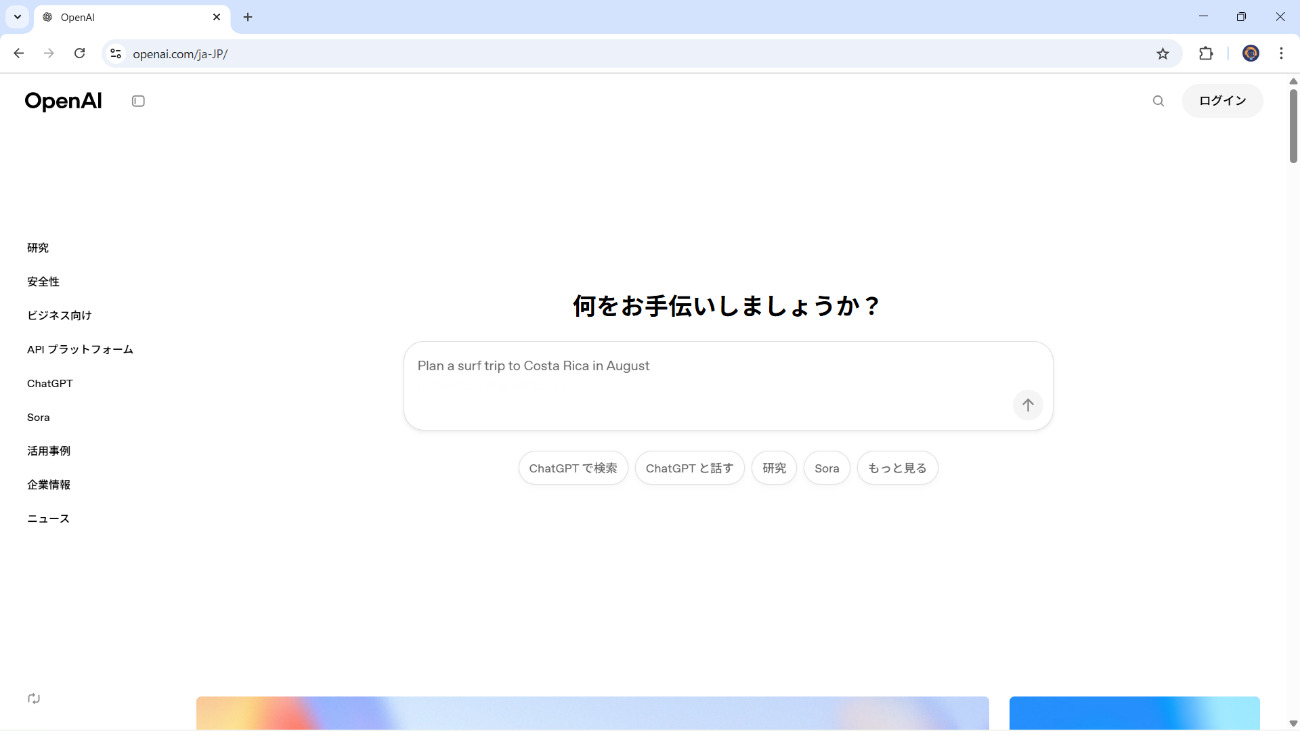The width and height of the screenshot is (1300, 731).
Task: Expand the もっと見る options chip
Action: pos(897,468)
